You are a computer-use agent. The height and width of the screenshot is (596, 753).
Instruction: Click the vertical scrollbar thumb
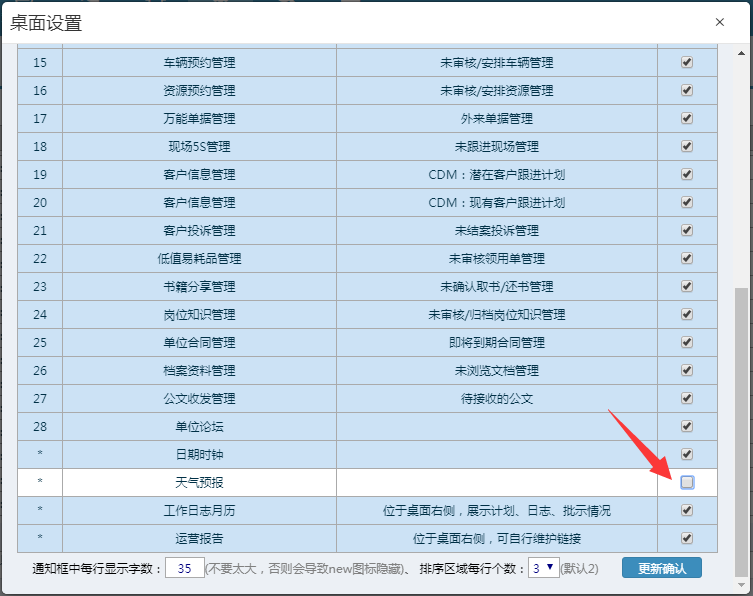coord(740,430)
